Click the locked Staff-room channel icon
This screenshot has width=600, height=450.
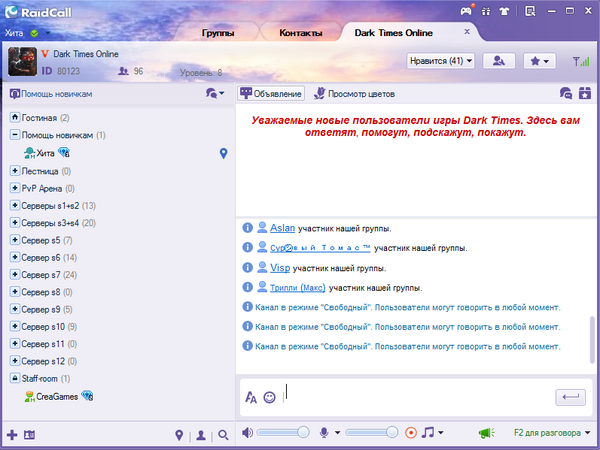[15, 378]
